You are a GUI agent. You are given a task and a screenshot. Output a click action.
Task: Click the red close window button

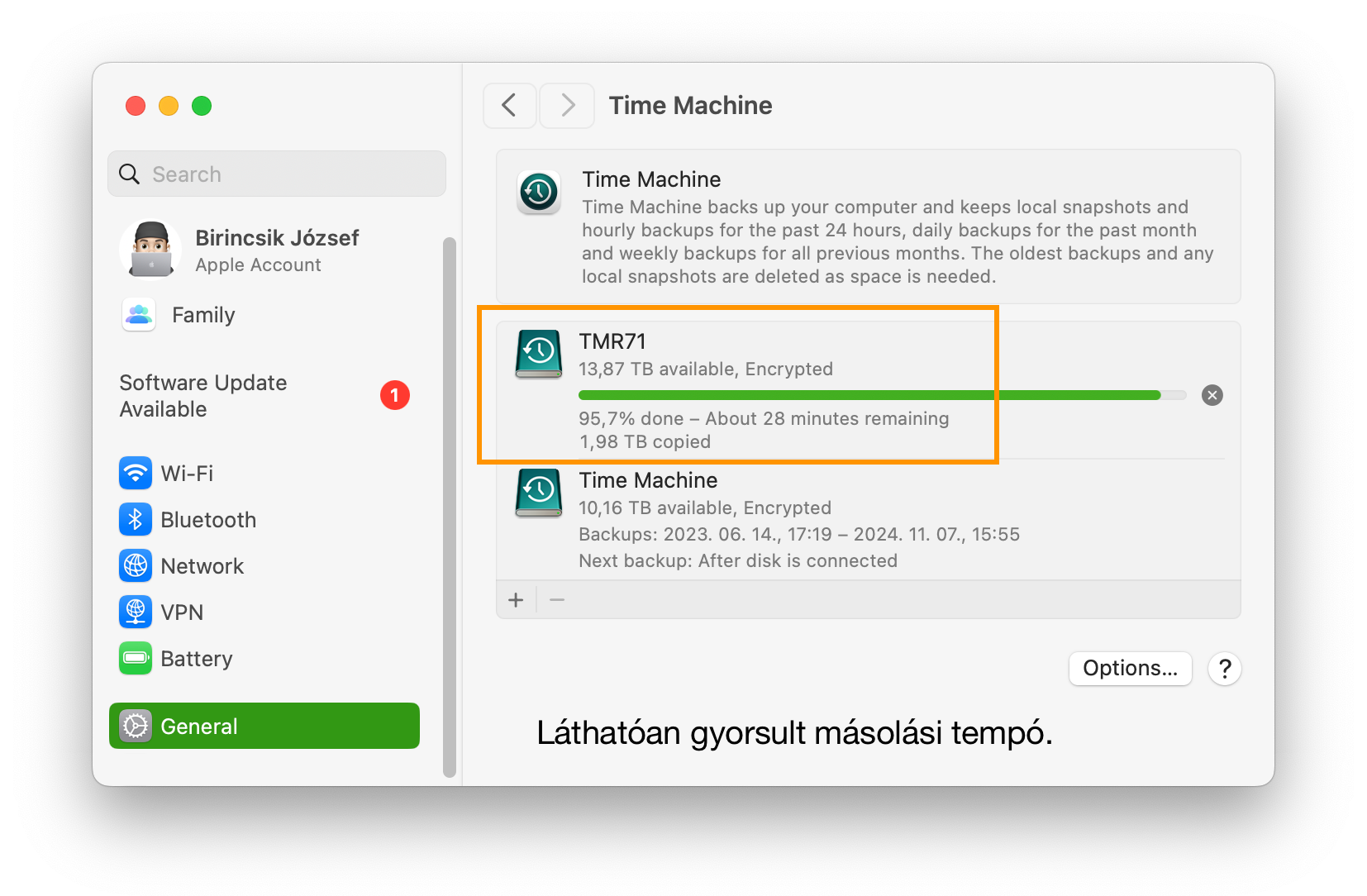click(136, 106)
